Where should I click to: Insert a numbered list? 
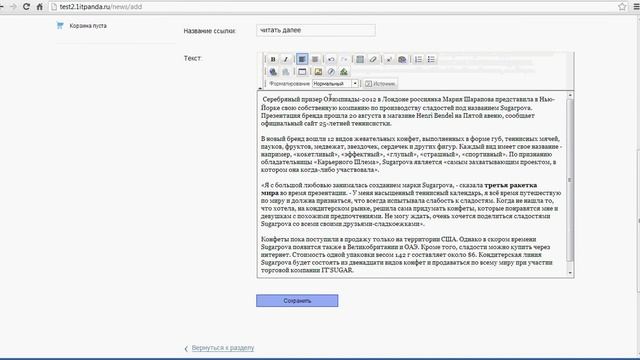pos(418,60)
